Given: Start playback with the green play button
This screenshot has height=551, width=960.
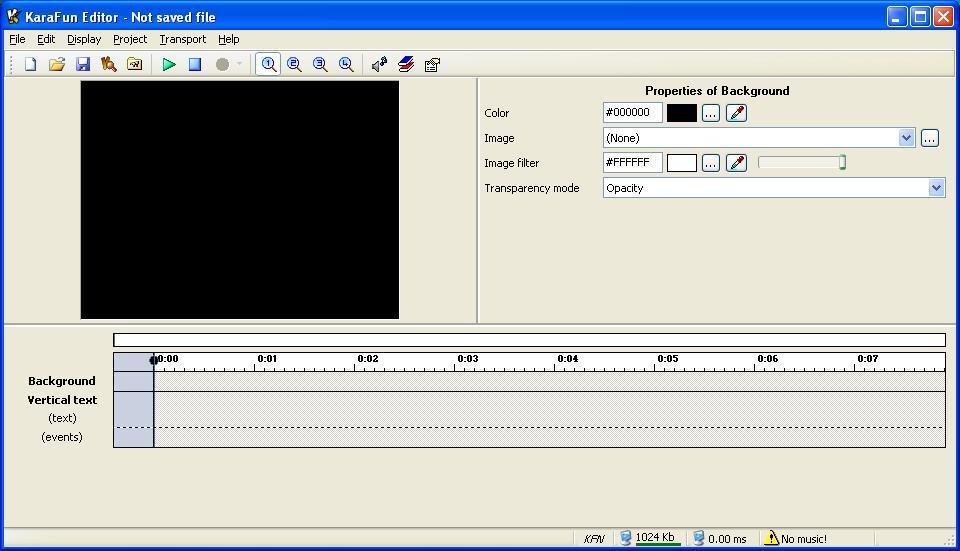Looking at the screenshot, I should 168,64.
